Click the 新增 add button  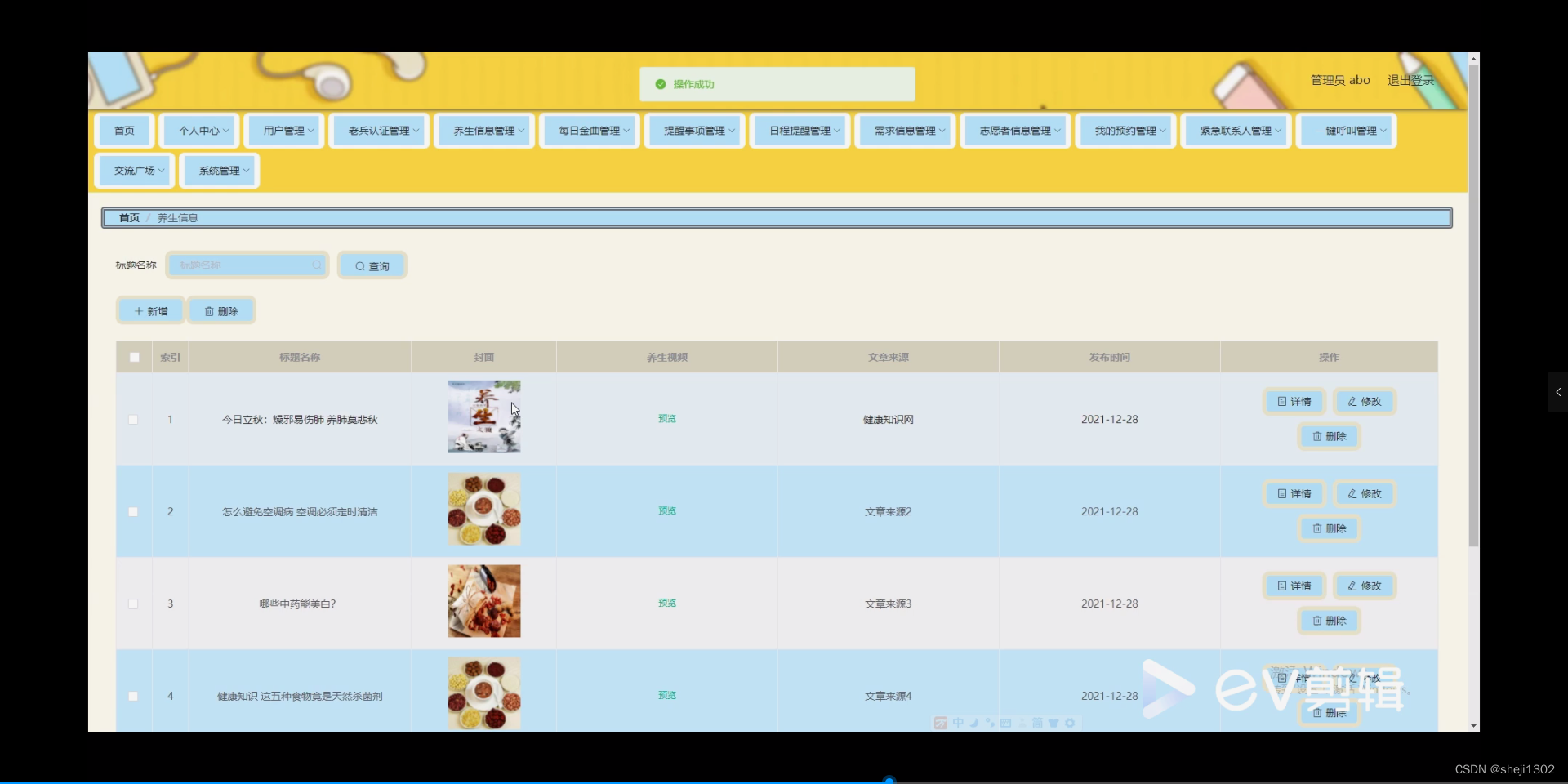pos(150,310)
